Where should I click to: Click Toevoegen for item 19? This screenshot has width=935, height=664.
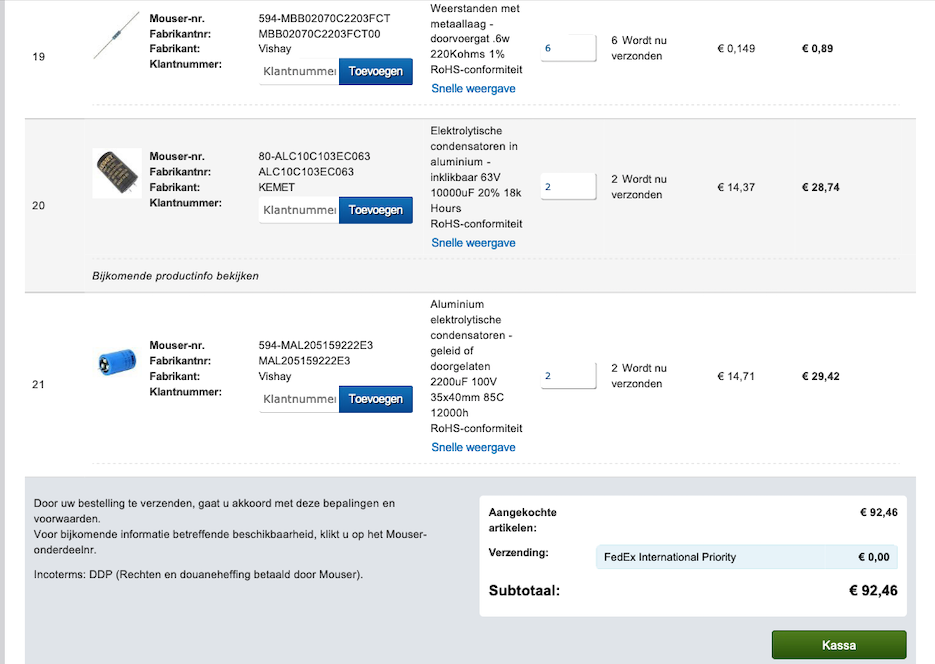pyautogui.click(x=375, y=72)
